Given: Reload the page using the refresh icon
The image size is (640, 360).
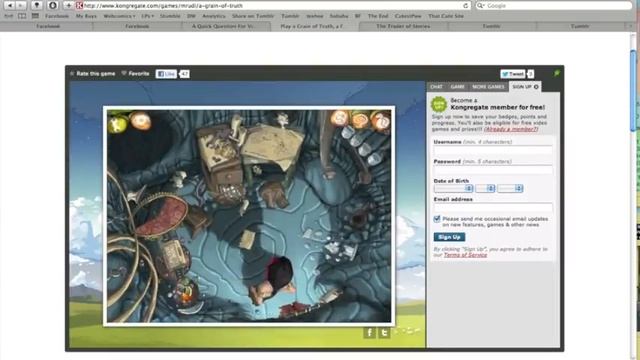Looking at the screenshot, I should pyautogui.click(x=465, y=6).
